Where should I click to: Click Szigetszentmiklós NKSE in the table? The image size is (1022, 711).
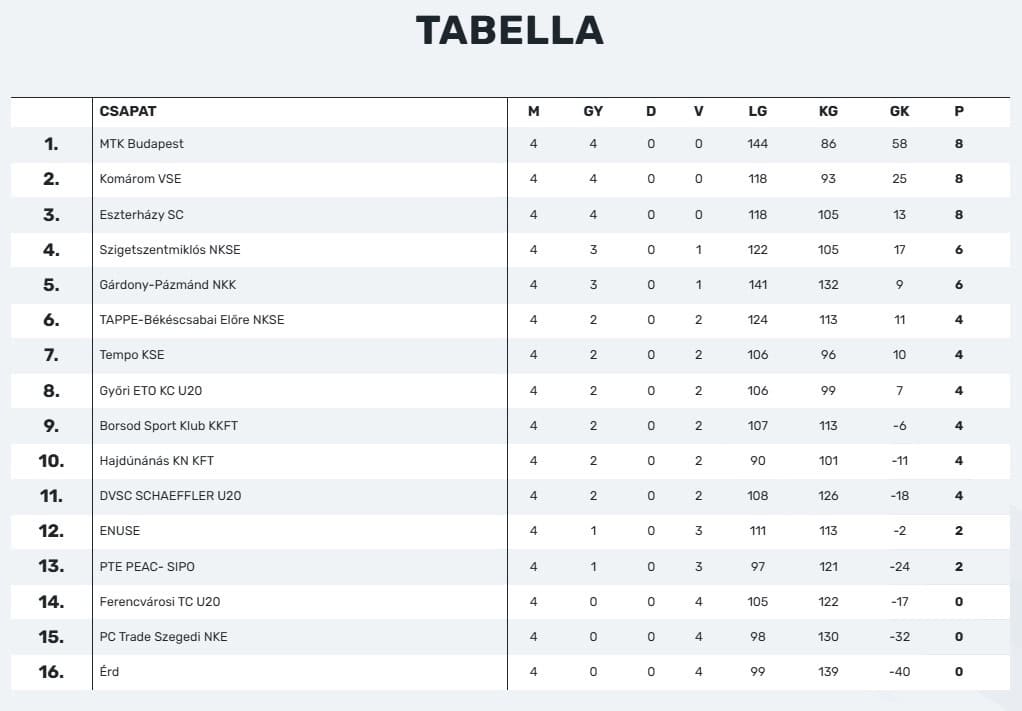click(x=170, y=250)
